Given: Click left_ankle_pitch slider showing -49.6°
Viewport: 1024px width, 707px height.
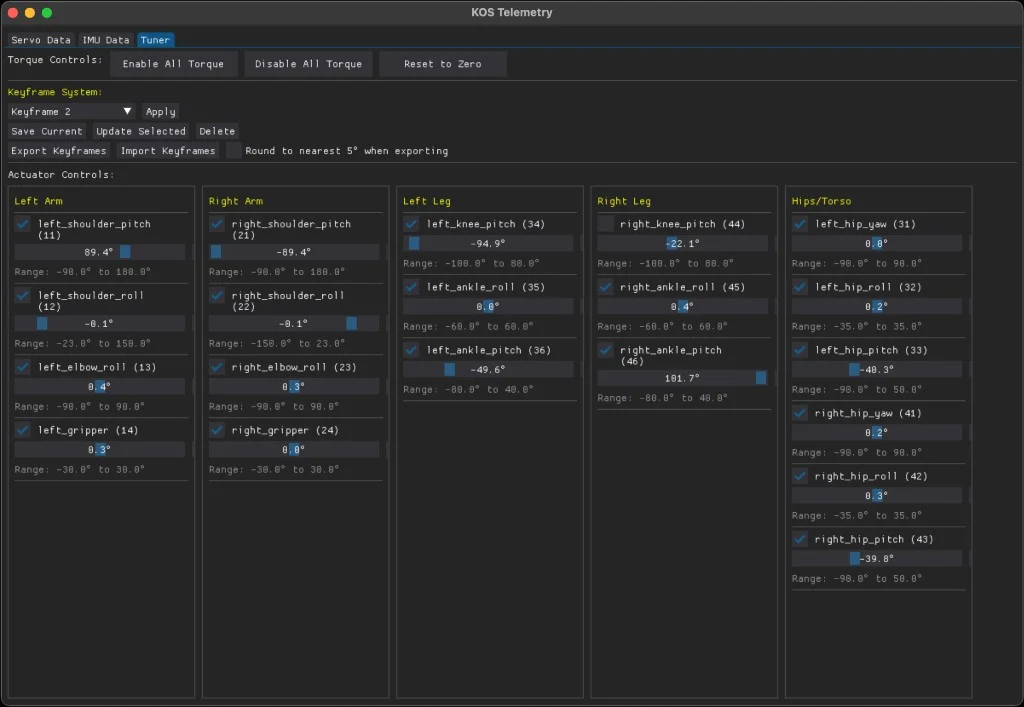Looking at the screenshot, I should point(488,369).
